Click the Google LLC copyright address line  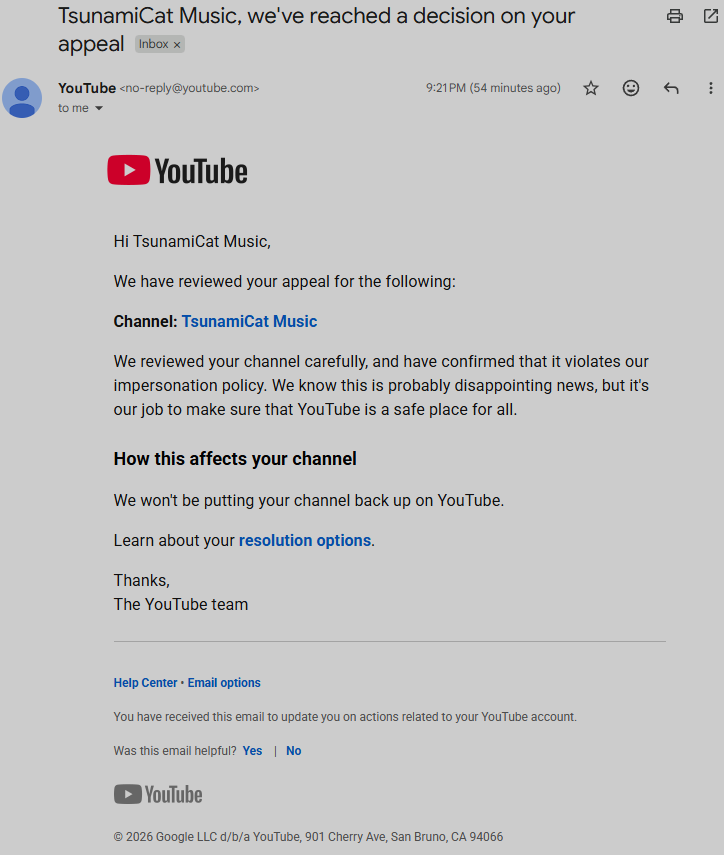tap(308, 836)
